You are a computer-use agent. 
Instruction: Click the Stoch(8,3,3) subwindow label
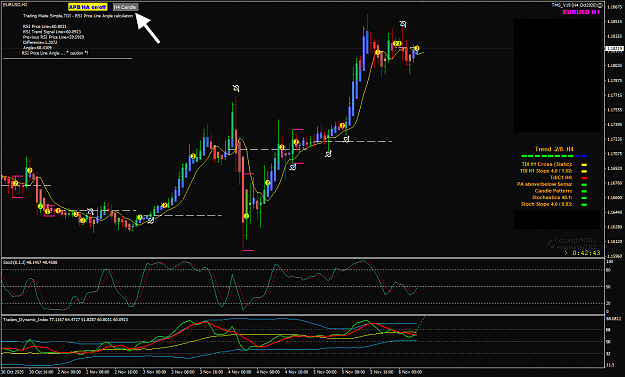tap(30, 262)
